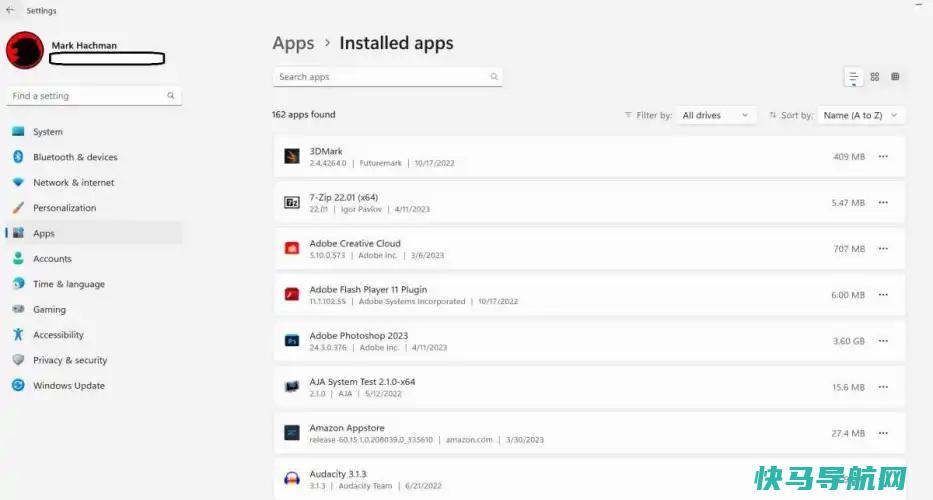Switch to tile view layout
The image size is (933, 500).
click(895, 77)
